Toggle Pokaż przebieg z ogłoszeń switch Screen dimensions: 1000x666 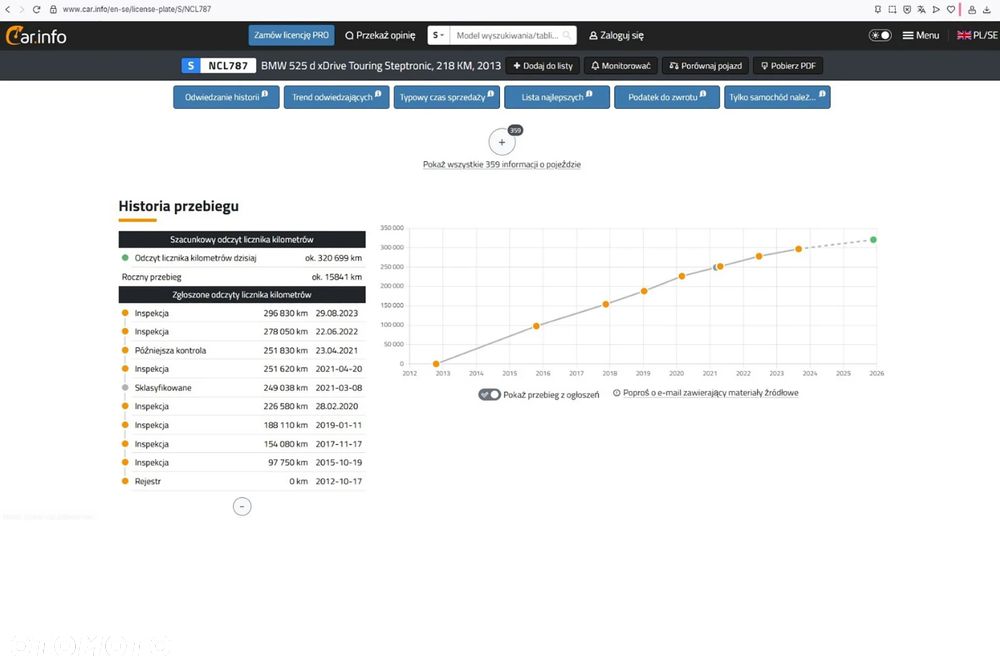[x=489, y=394]
